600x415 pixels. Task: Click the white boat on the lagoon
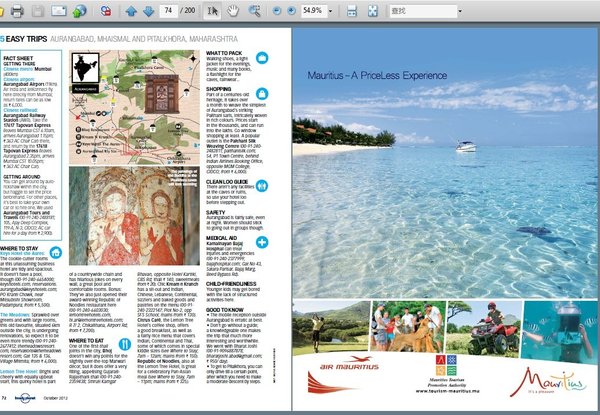click(x=466, y=146)
